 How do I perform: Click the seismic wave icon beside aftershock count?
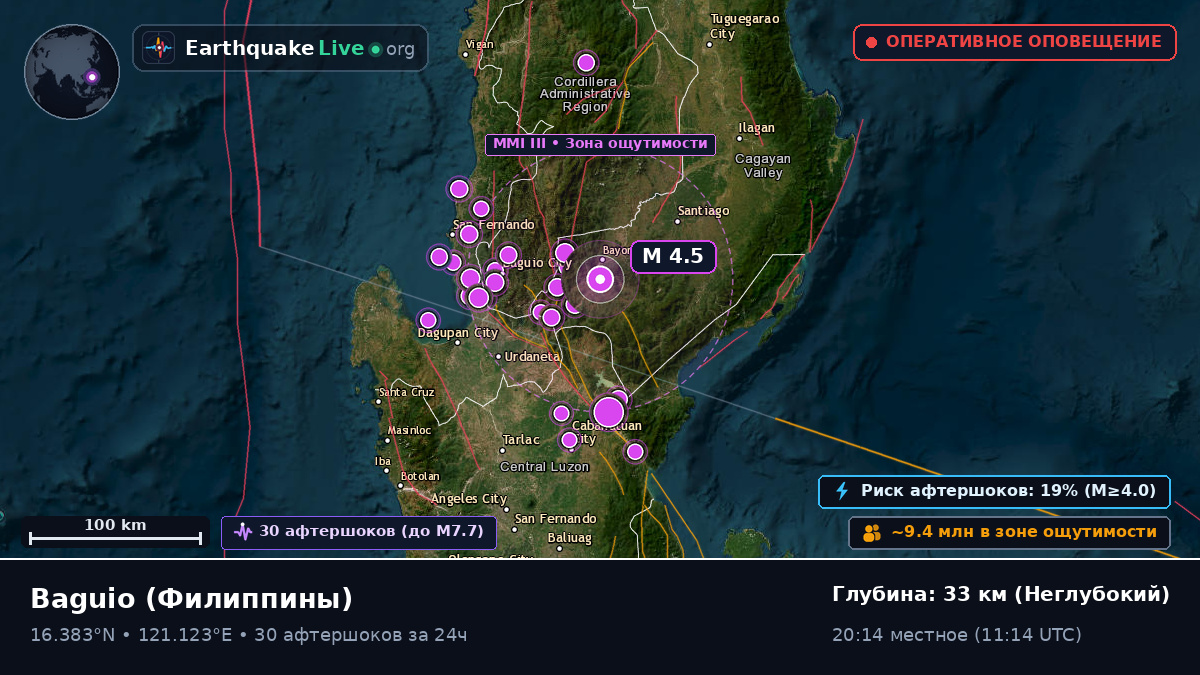pos(243,531)
